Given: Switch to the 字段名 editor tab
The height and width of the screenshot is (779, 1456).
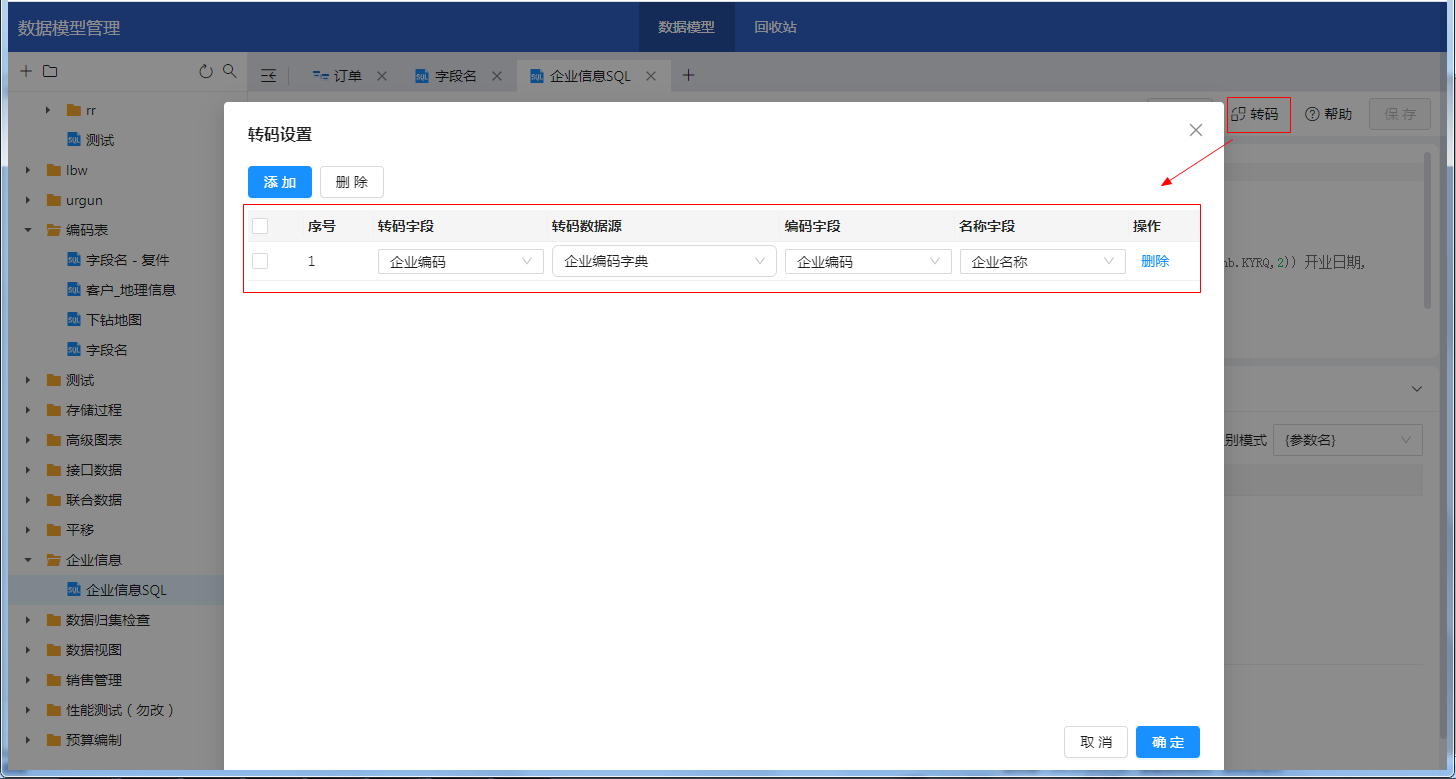Looking at the screenshot, I should pos(455,76).
